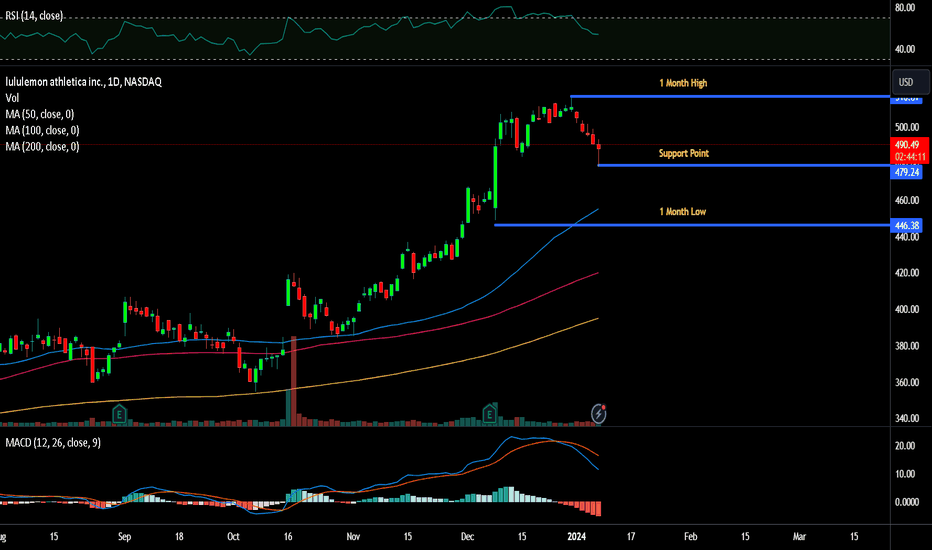Click the Sep label on time axis
This screenshot has height=550, width=932.
coord(124,536)
